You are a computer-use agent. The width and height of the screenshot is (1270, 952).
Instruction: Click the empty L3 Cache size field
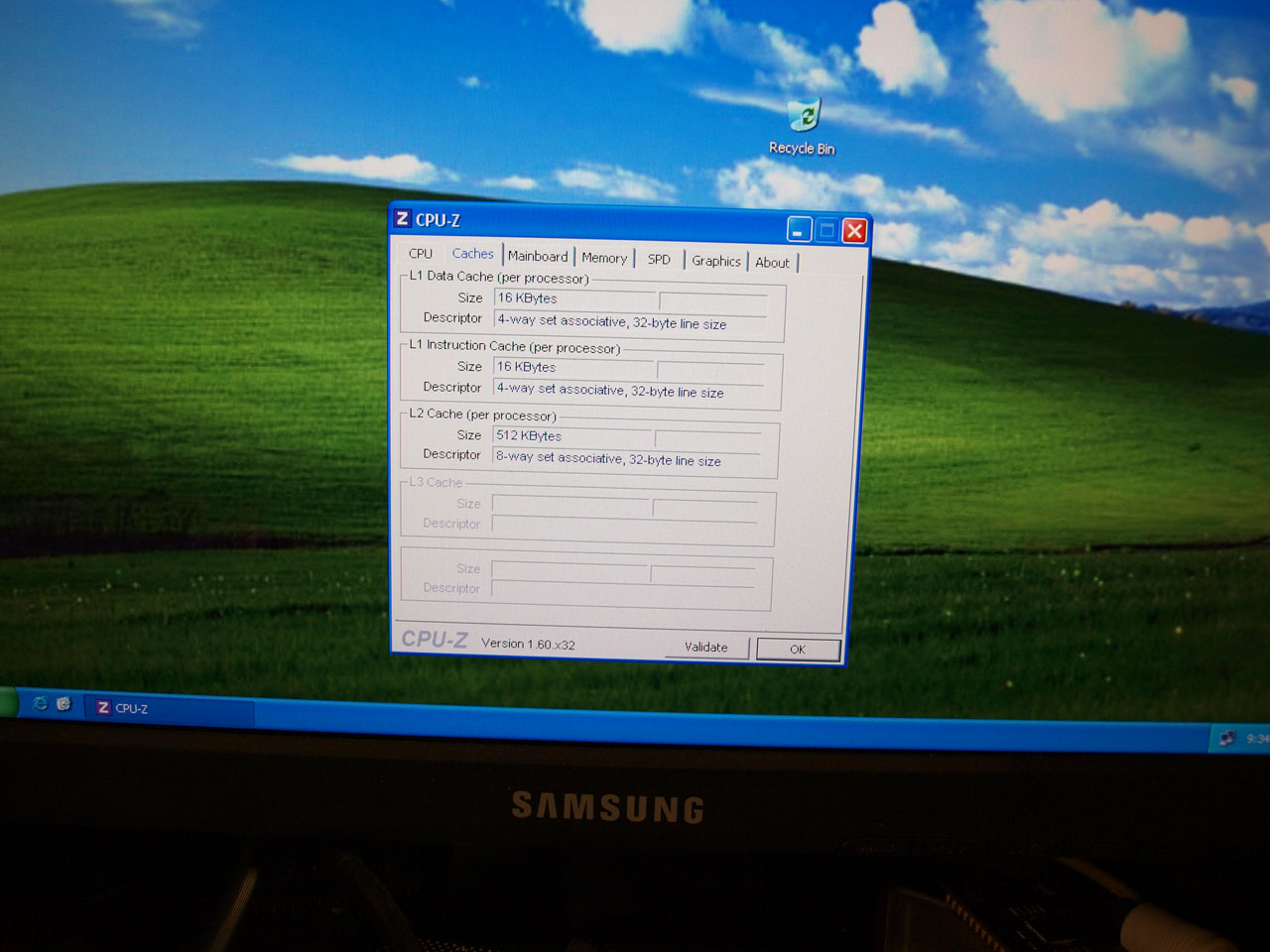coord(571,505)
